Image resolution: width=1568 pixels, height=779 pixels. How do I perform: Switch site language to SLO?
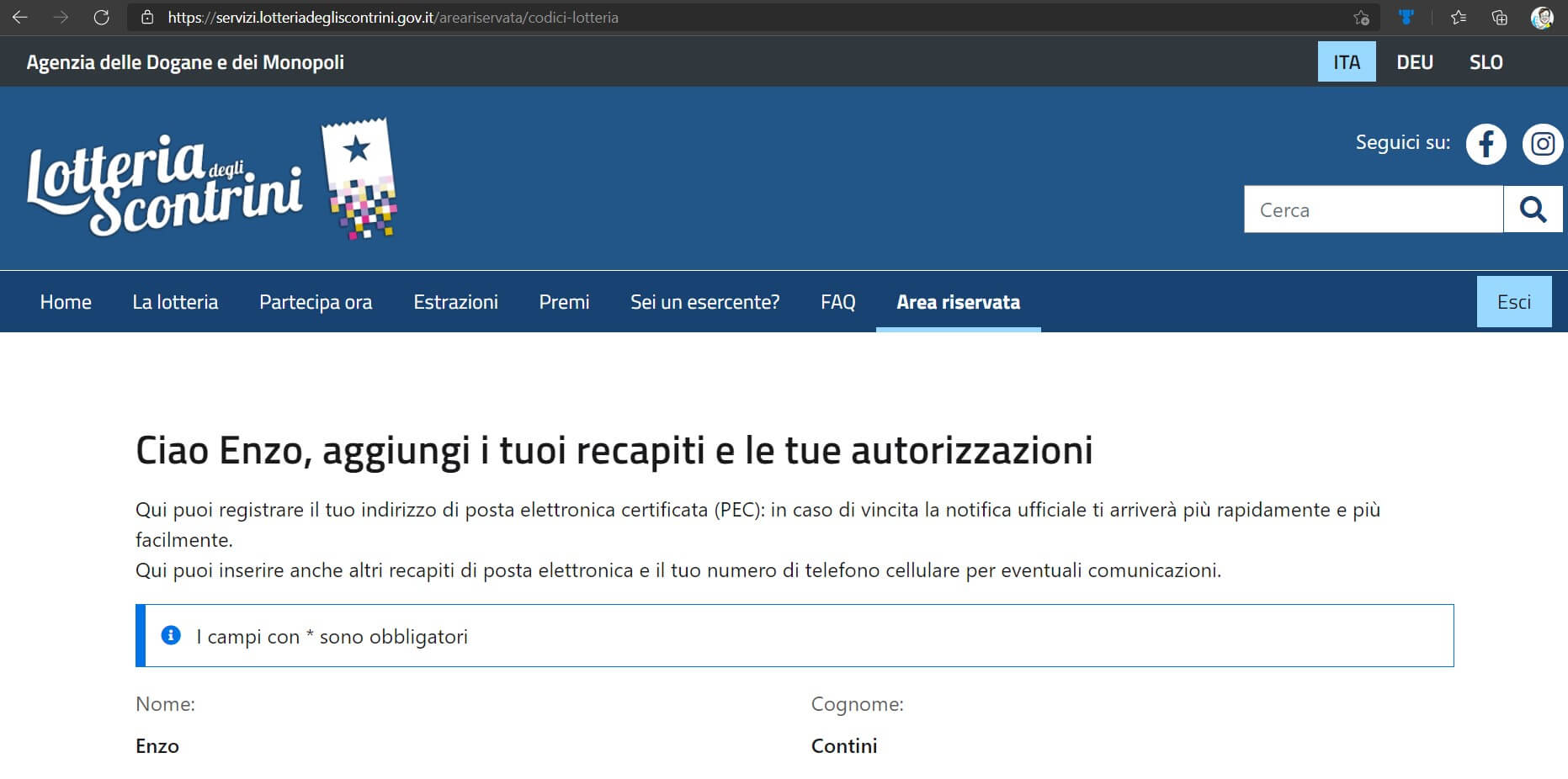coord(1486,62)
